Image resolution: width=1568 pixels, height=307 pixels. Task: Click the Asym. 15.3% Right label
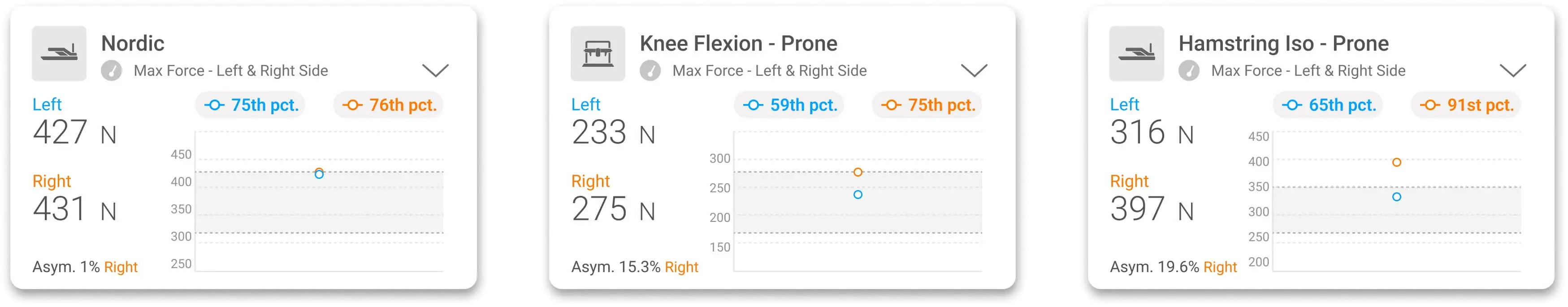pyautogui.click(x=635, y=267)
